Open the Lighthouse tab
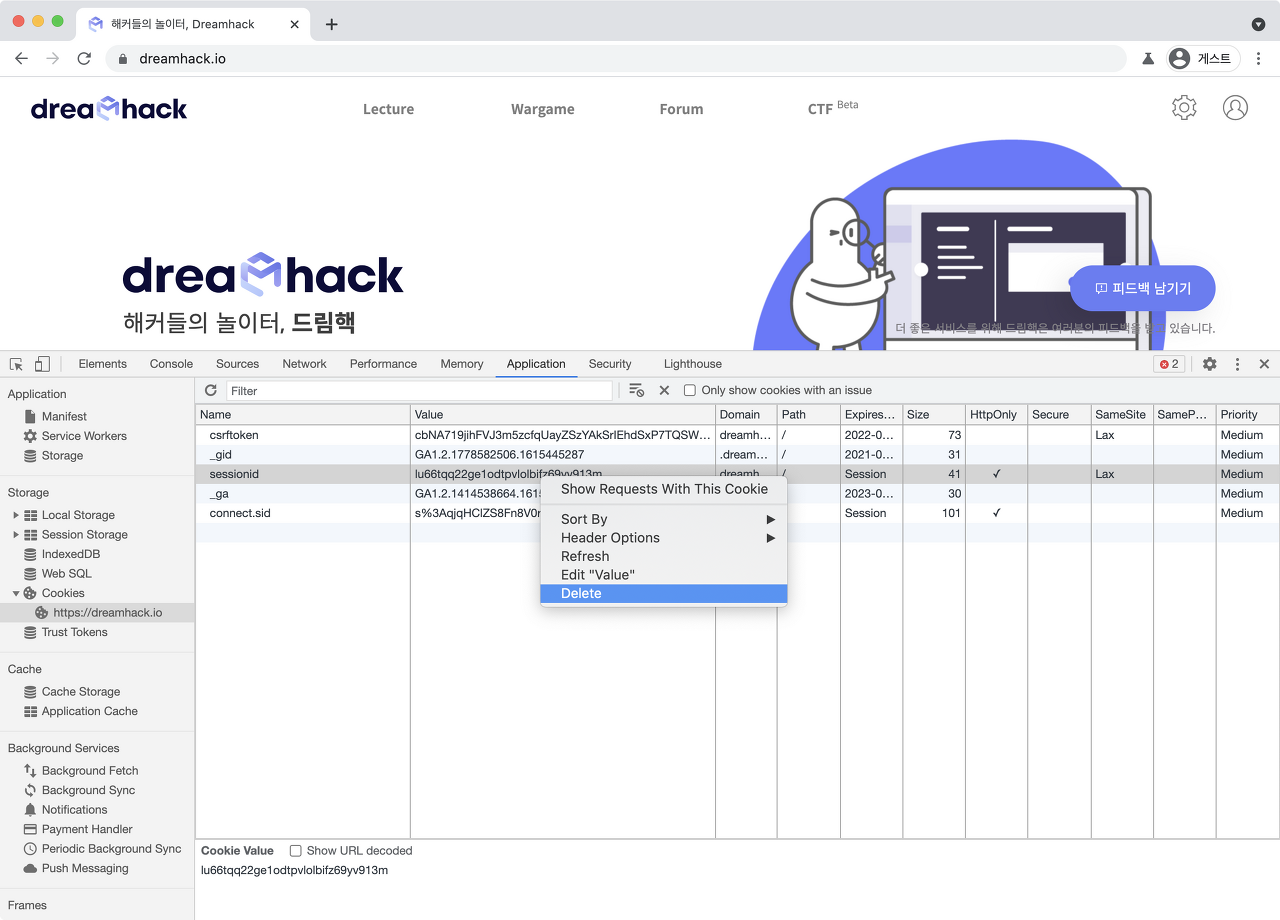This screenshot has height=920, width=1280. 692,364
